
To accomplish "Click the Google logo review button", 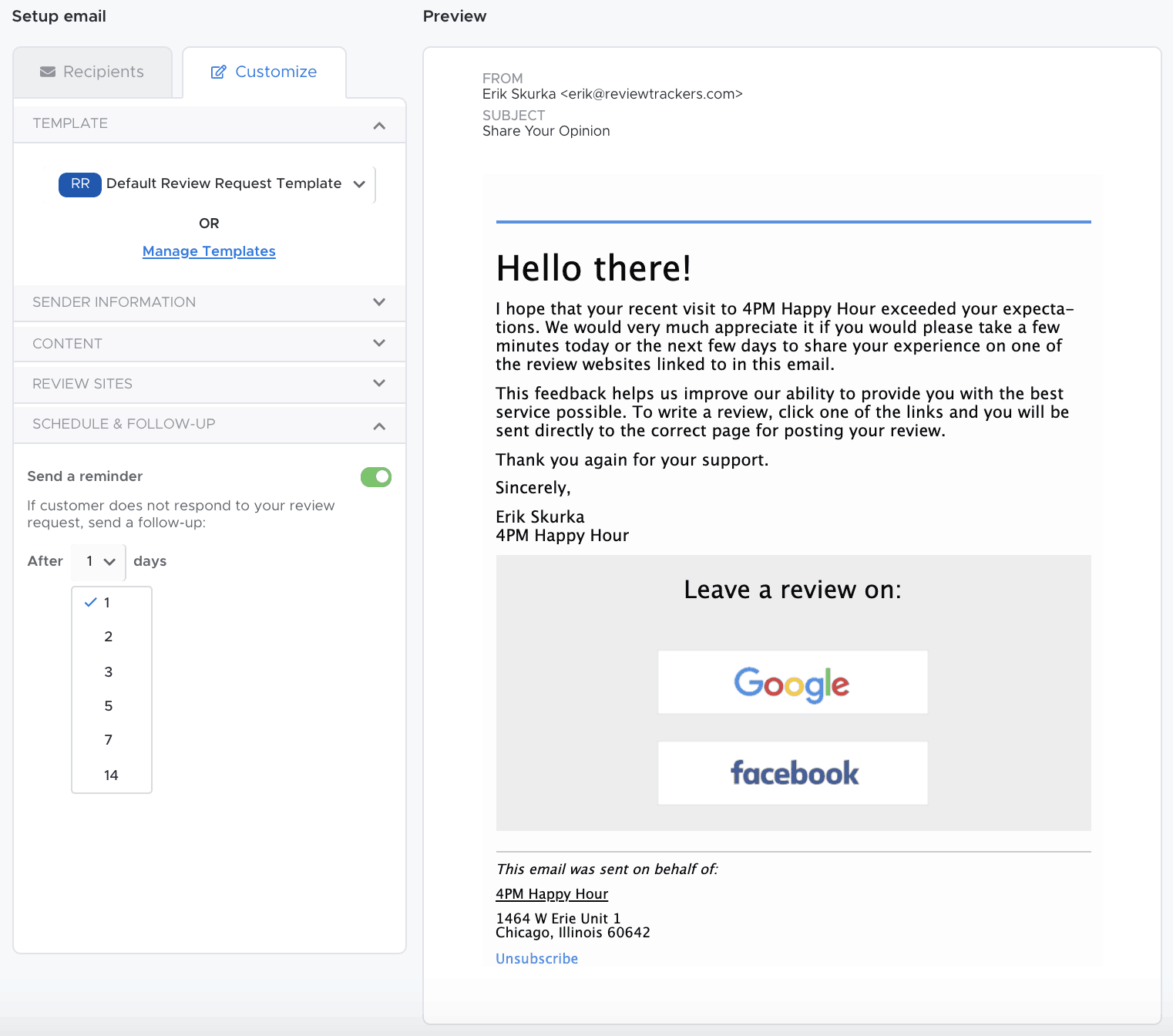I will click(792, 682).
